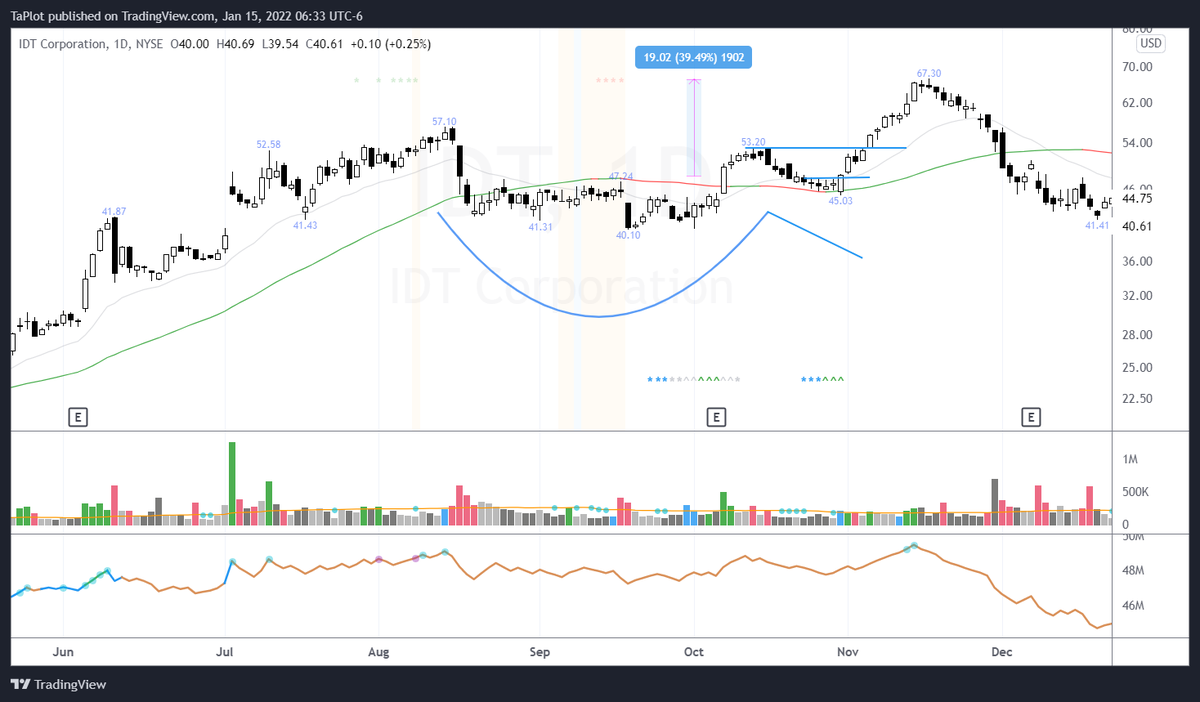The image size is (1200, 702).
Task: Click the 32.00 price axis tick
Action: (1138, 296)
